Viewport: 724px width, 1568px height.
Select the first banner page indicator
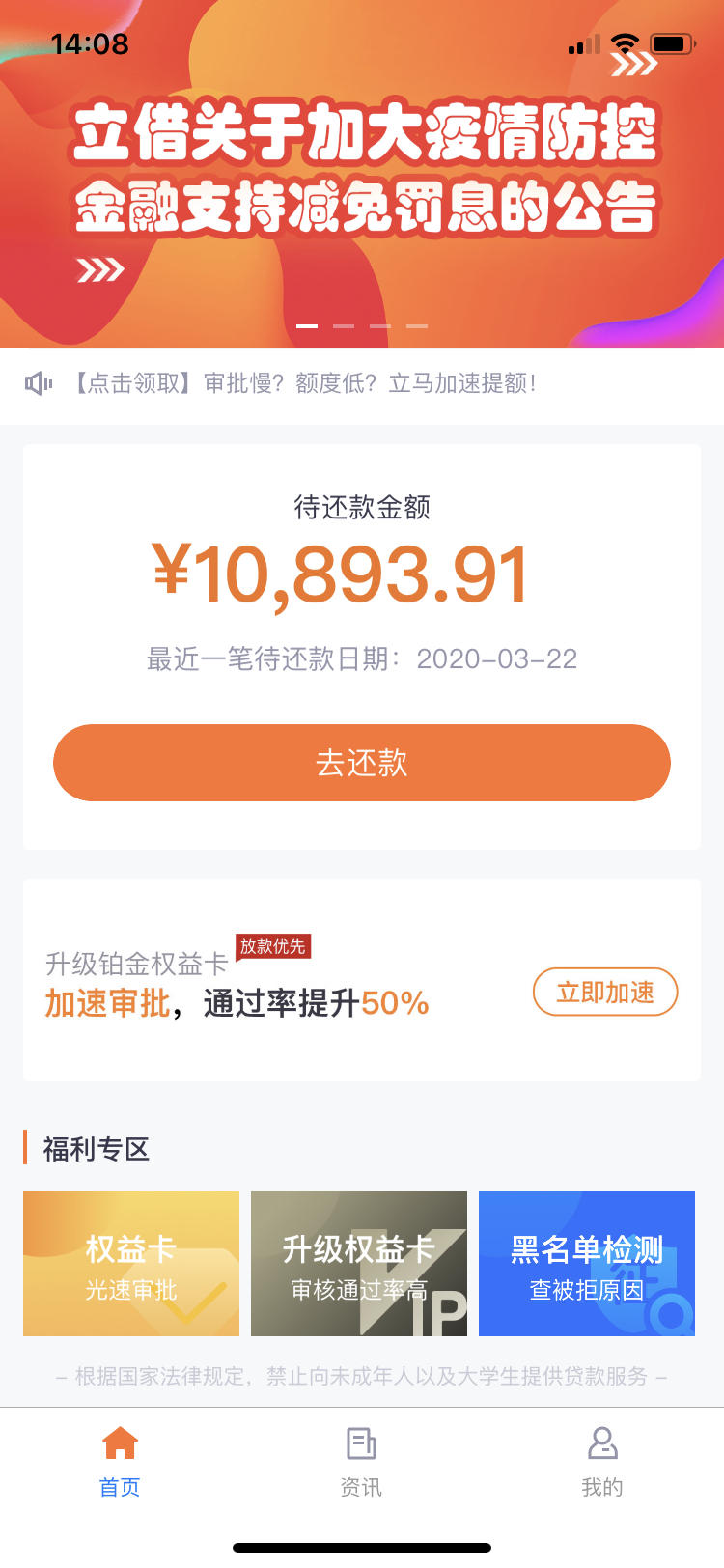[x=307, y=326]
